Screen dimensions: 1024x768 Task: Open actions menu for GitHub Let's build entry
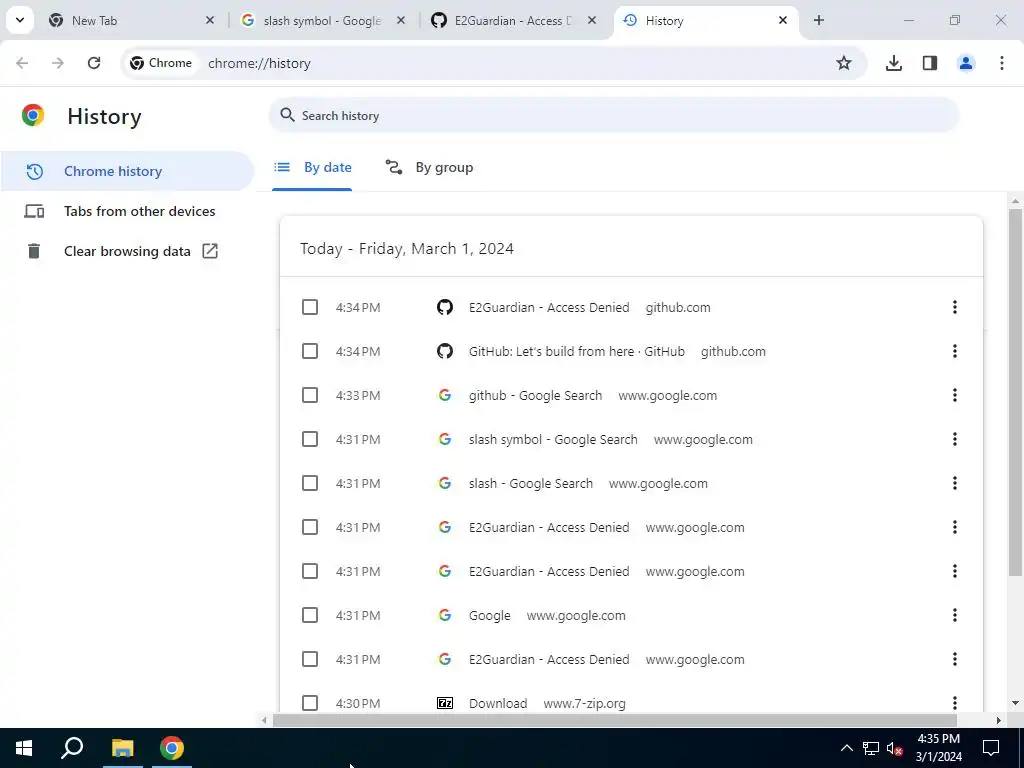click(x=955, y=351)
